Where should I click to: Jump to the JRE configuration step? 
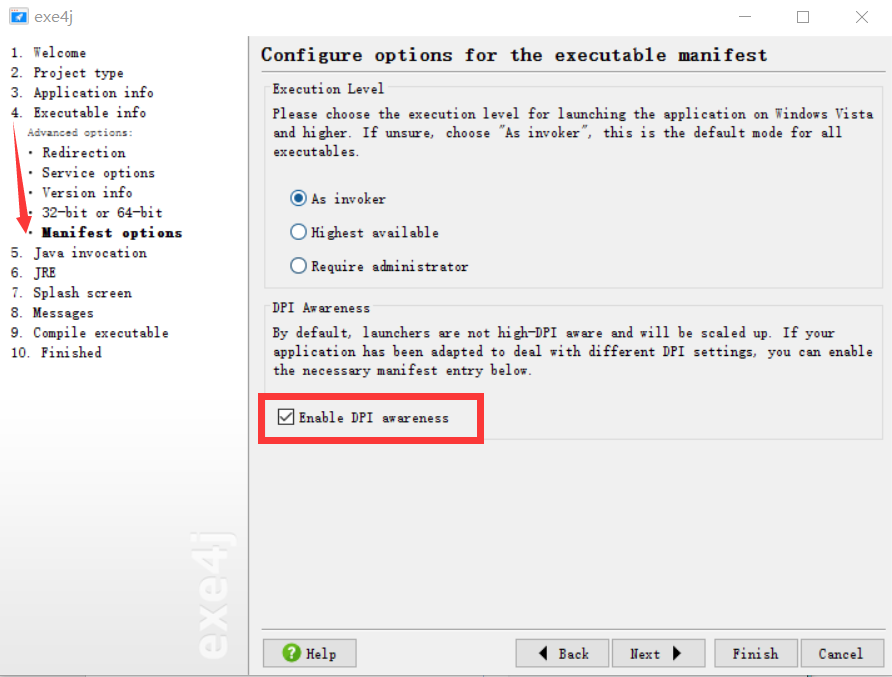[x=44, y=272]
